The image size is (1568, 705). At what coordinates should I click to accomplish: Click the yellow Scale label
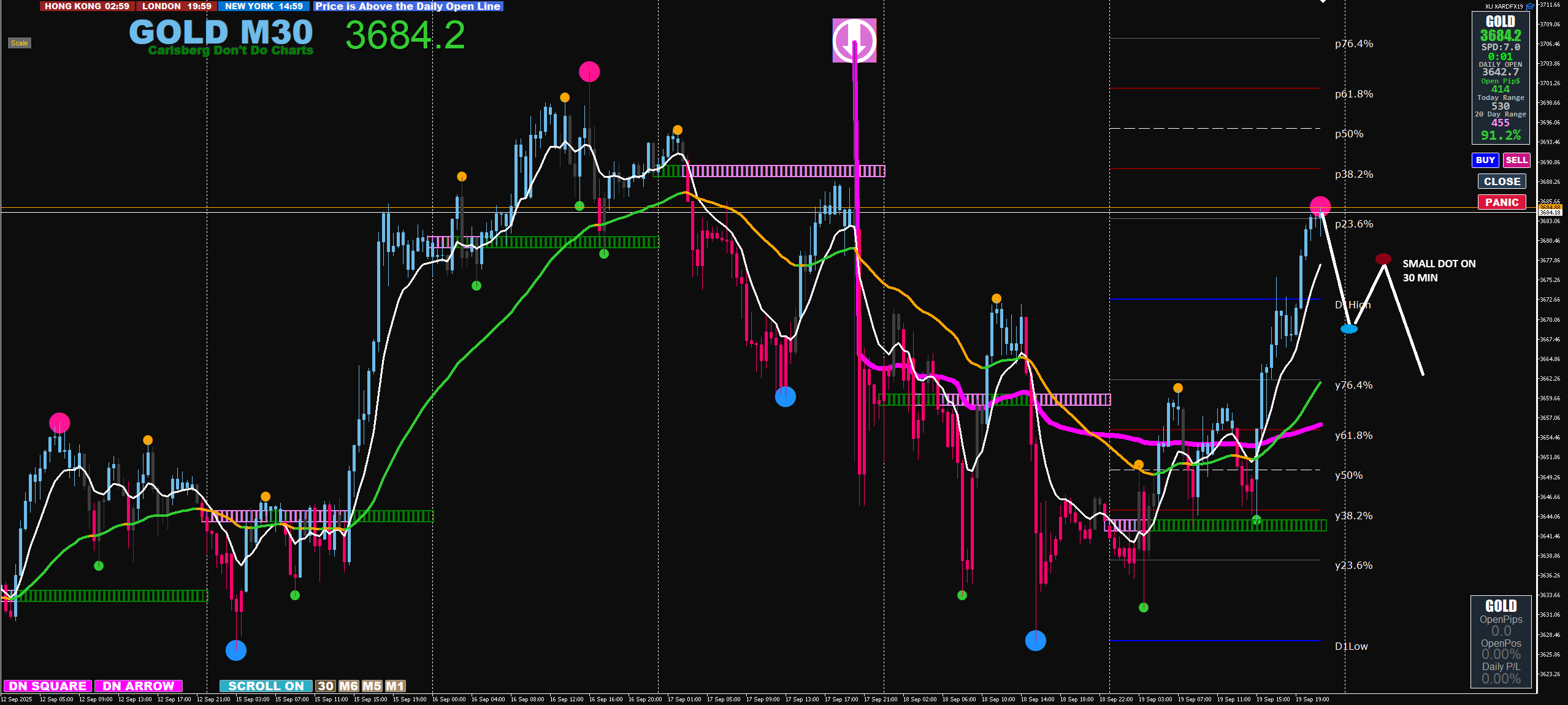click(19, 43)
